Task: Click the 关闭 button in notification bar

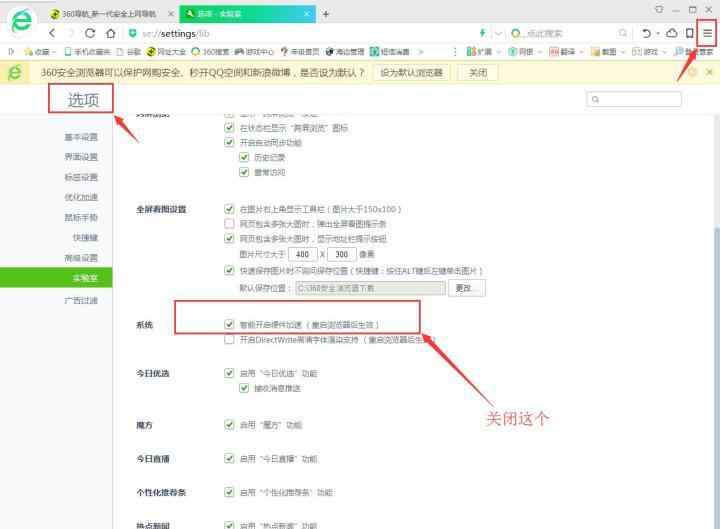Action: point(478,73)
